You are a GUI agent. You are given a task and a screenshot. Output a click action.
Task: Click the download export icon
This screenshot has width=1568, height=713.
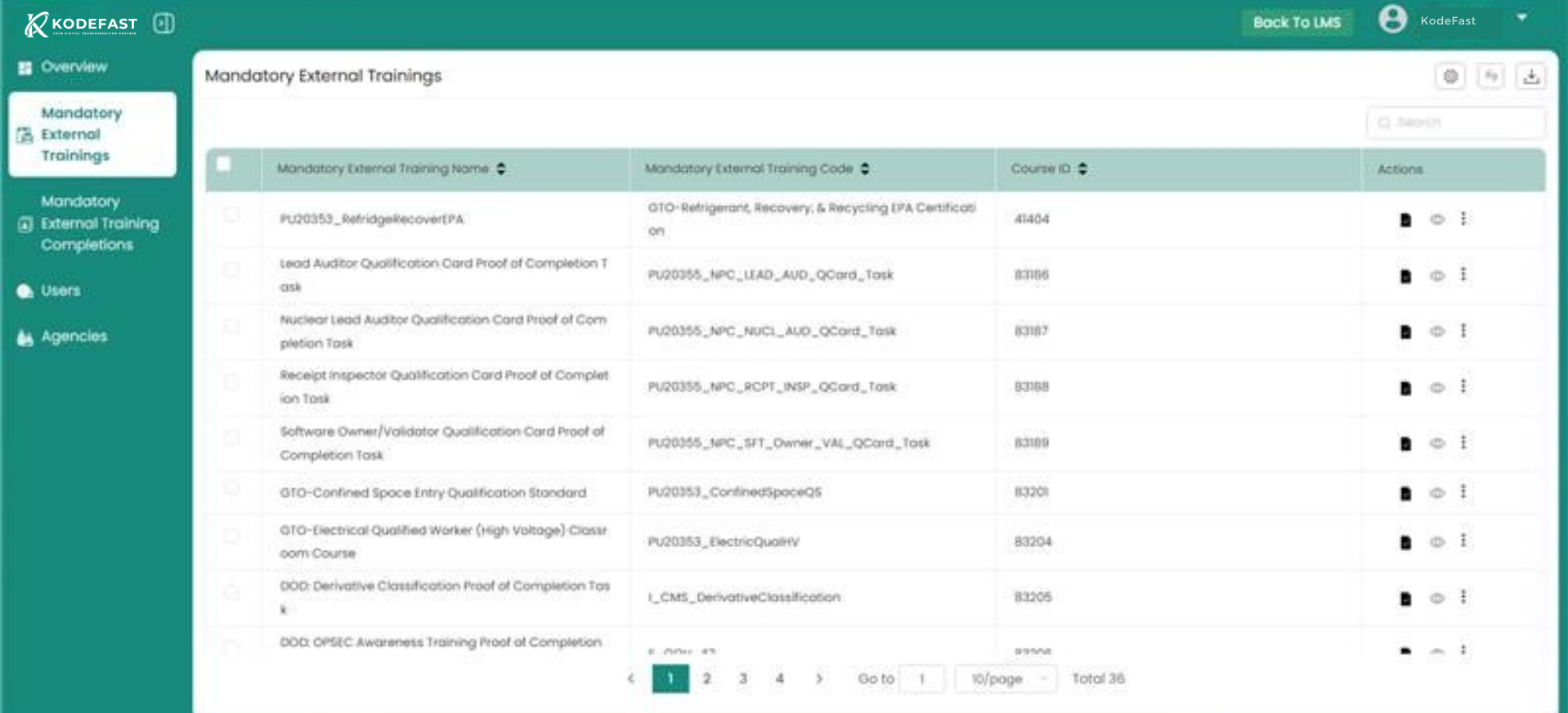(1530, 76)
